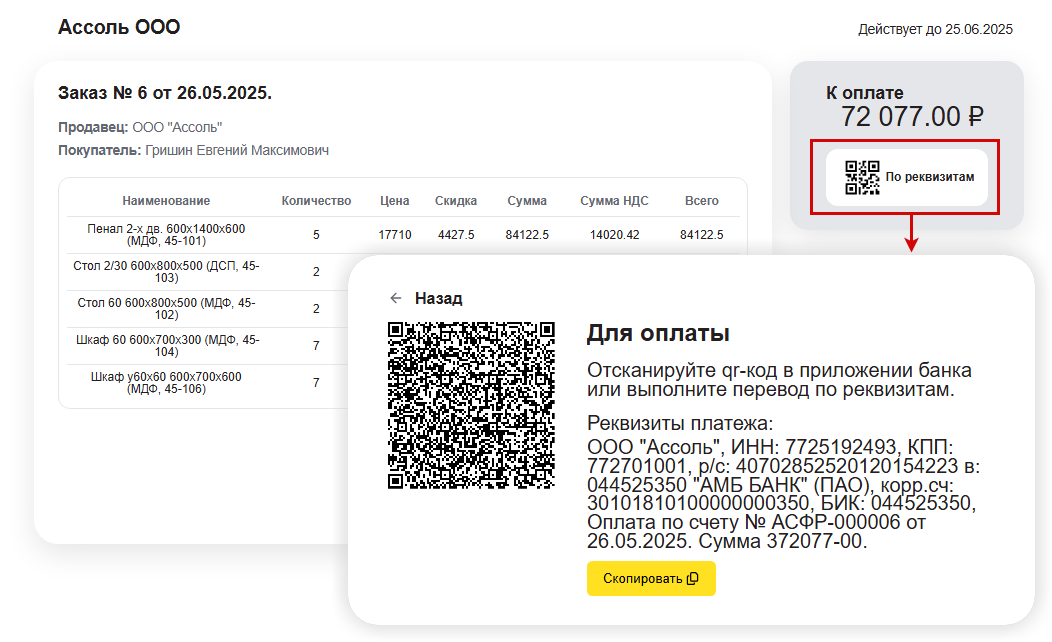Click the copy icon on Скопировать button
1052x642 pixels.
point(693,578)
